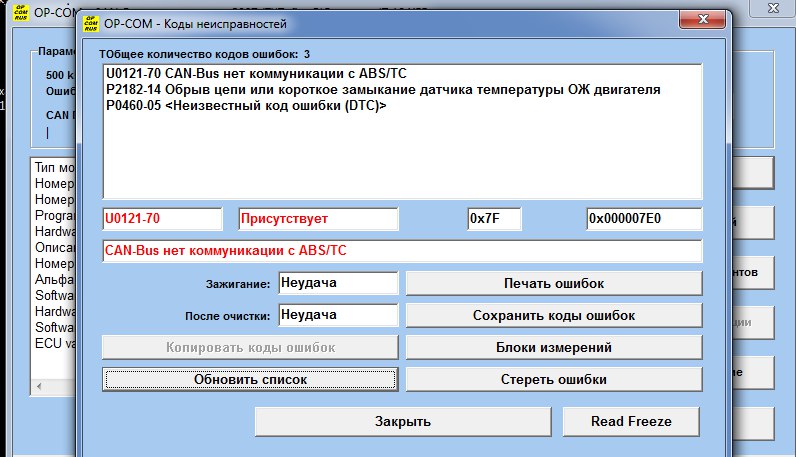The width and height of the screenshot is (796, 457).
Task: Close the fault codes dialog with the red X
Action: tap(703, 21)
